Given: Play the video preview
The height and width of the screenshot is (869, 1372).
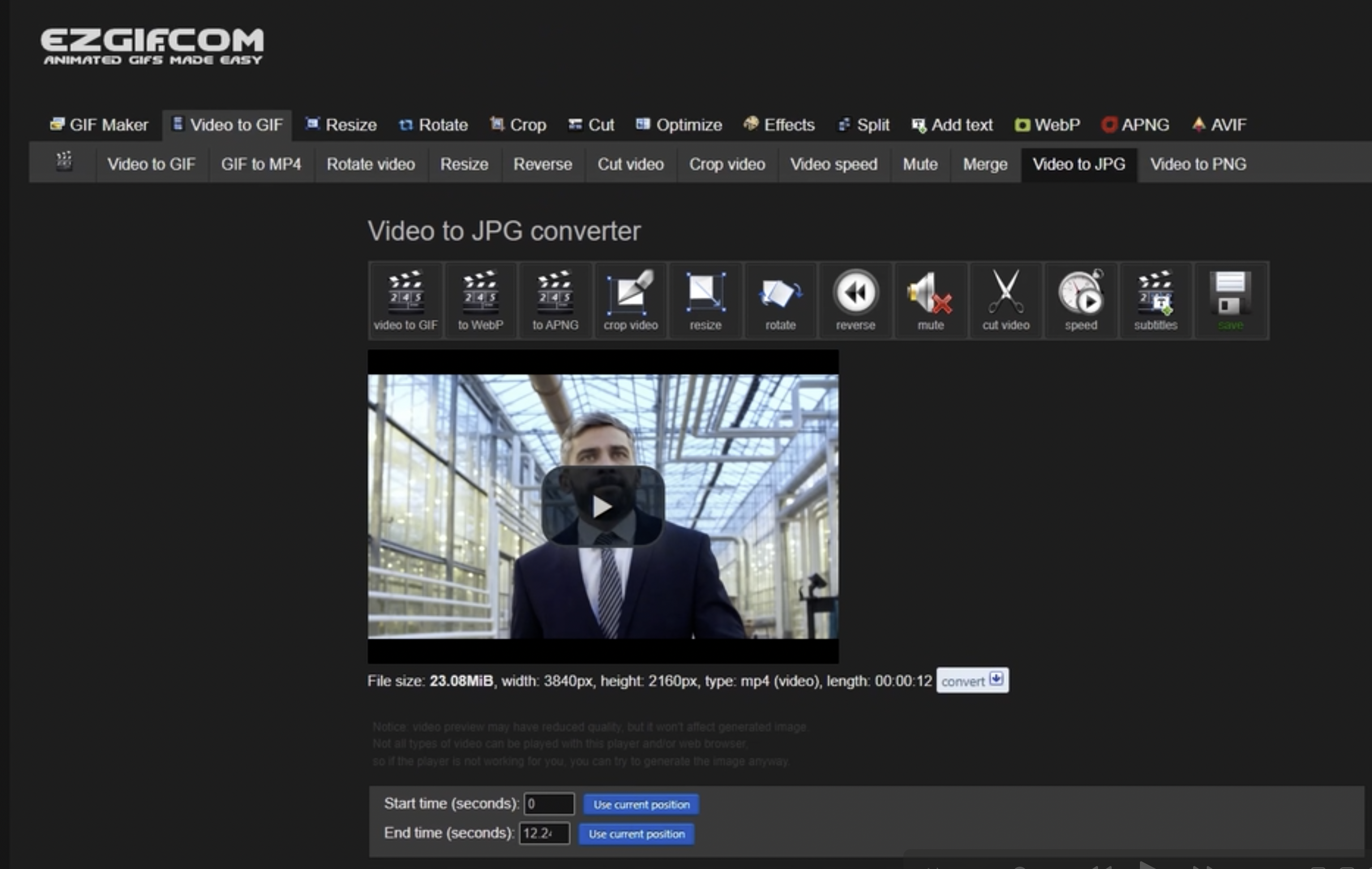Looking at the screenshot, I should (x=603, y=506).
